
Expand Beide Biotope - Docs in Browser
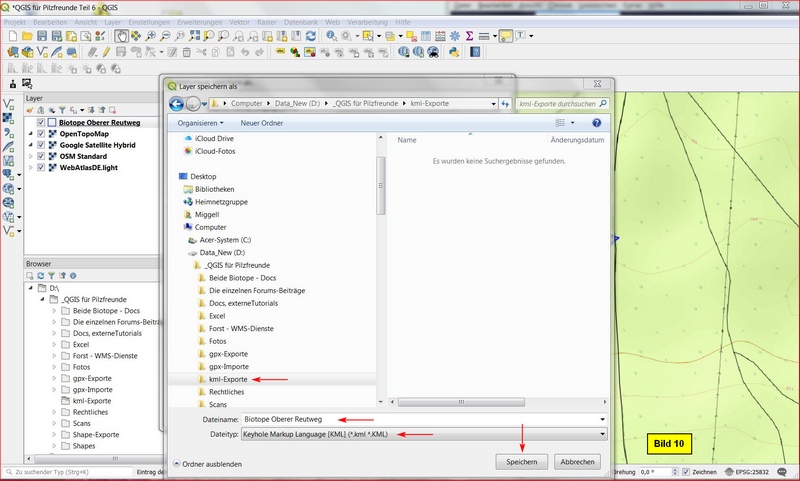coord(54,311)
